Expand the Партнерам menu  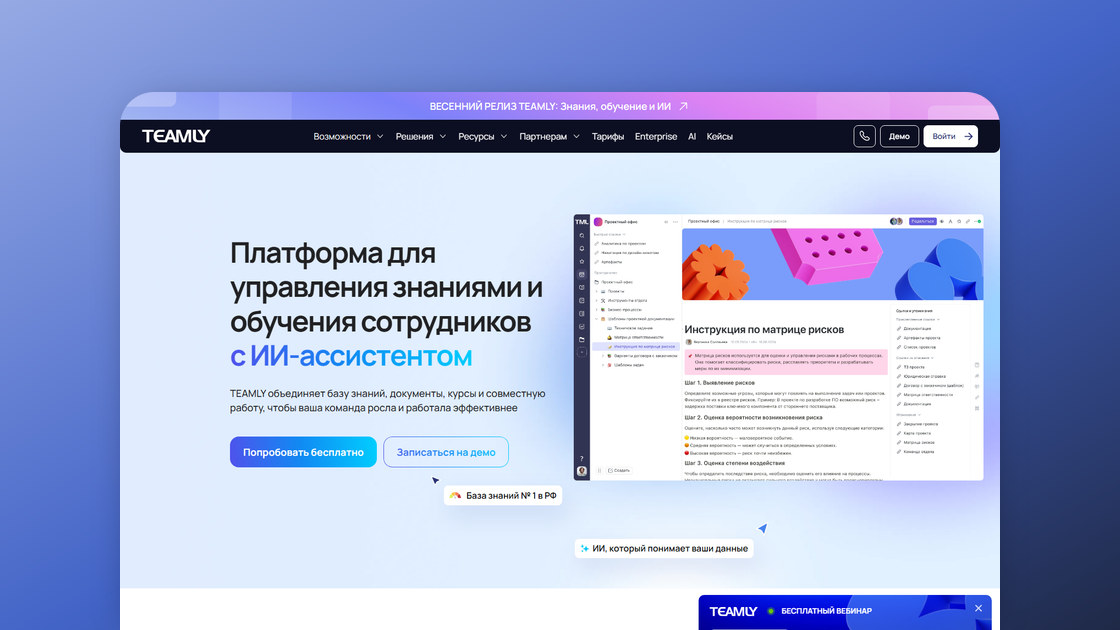549,136
